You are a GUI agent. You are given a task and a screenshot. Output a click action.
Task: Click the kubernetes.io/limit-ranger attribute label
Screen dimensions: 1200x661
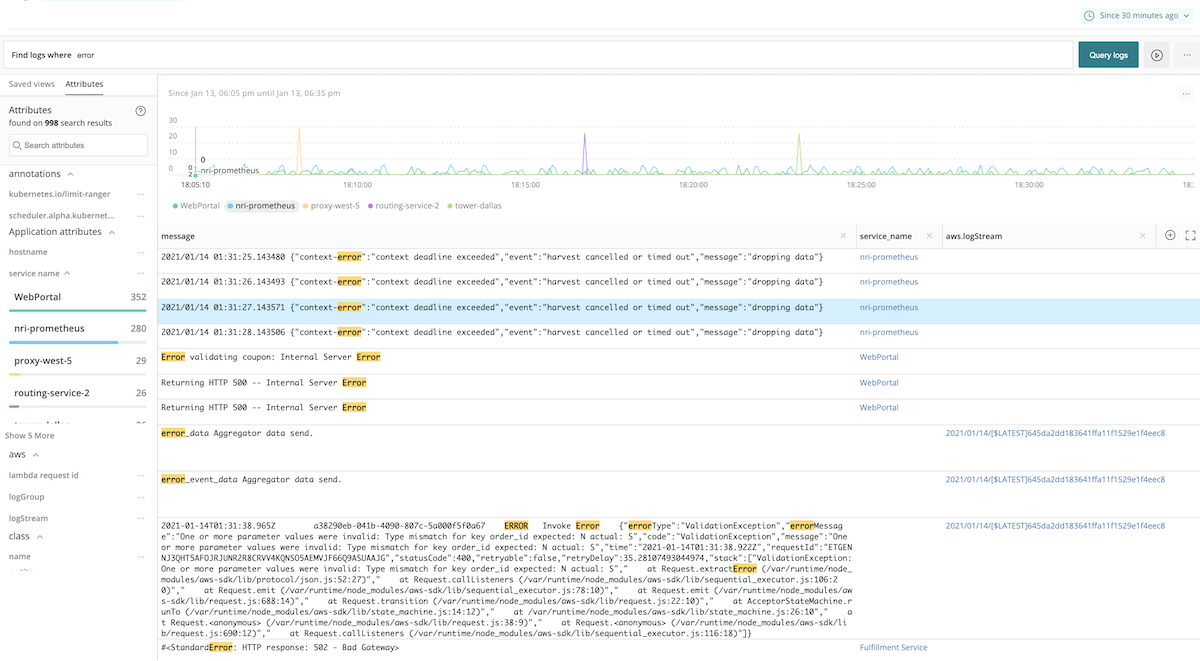pyautogui.click(x=60, y=194)
